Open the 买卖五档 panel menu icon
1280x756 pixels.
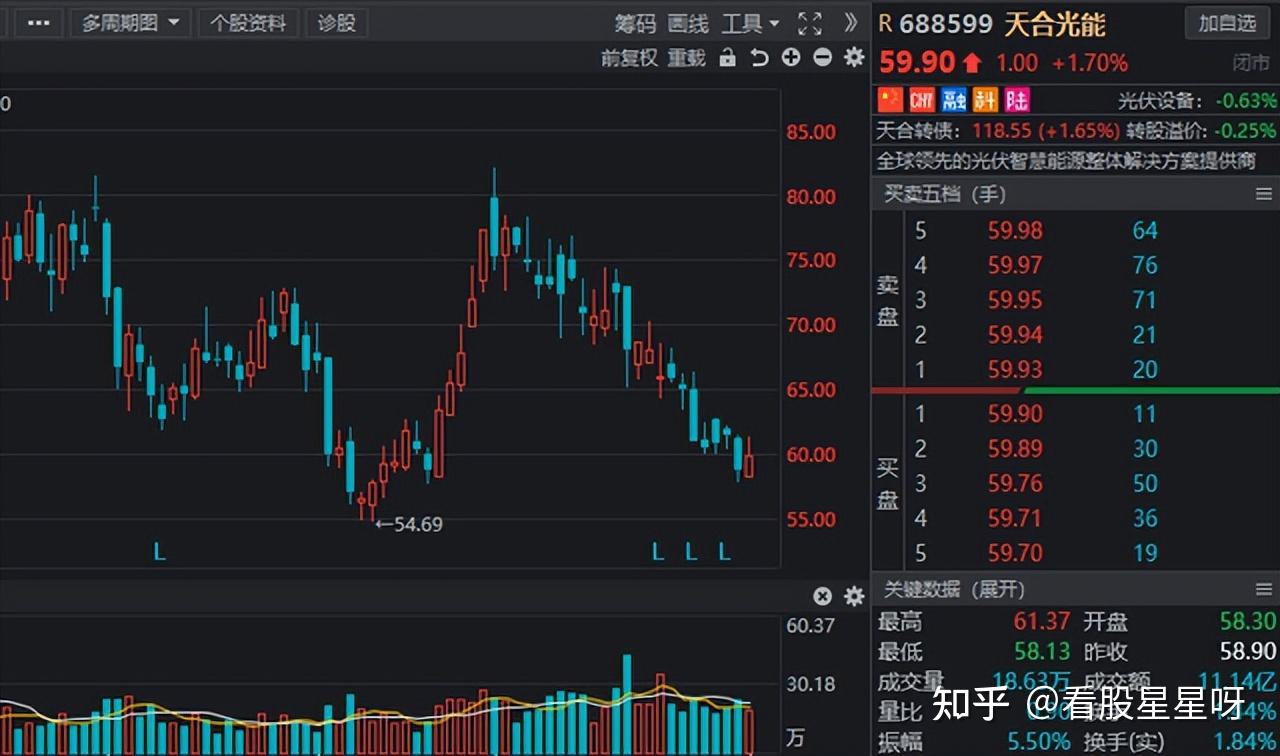click(x=1264, y=194)
